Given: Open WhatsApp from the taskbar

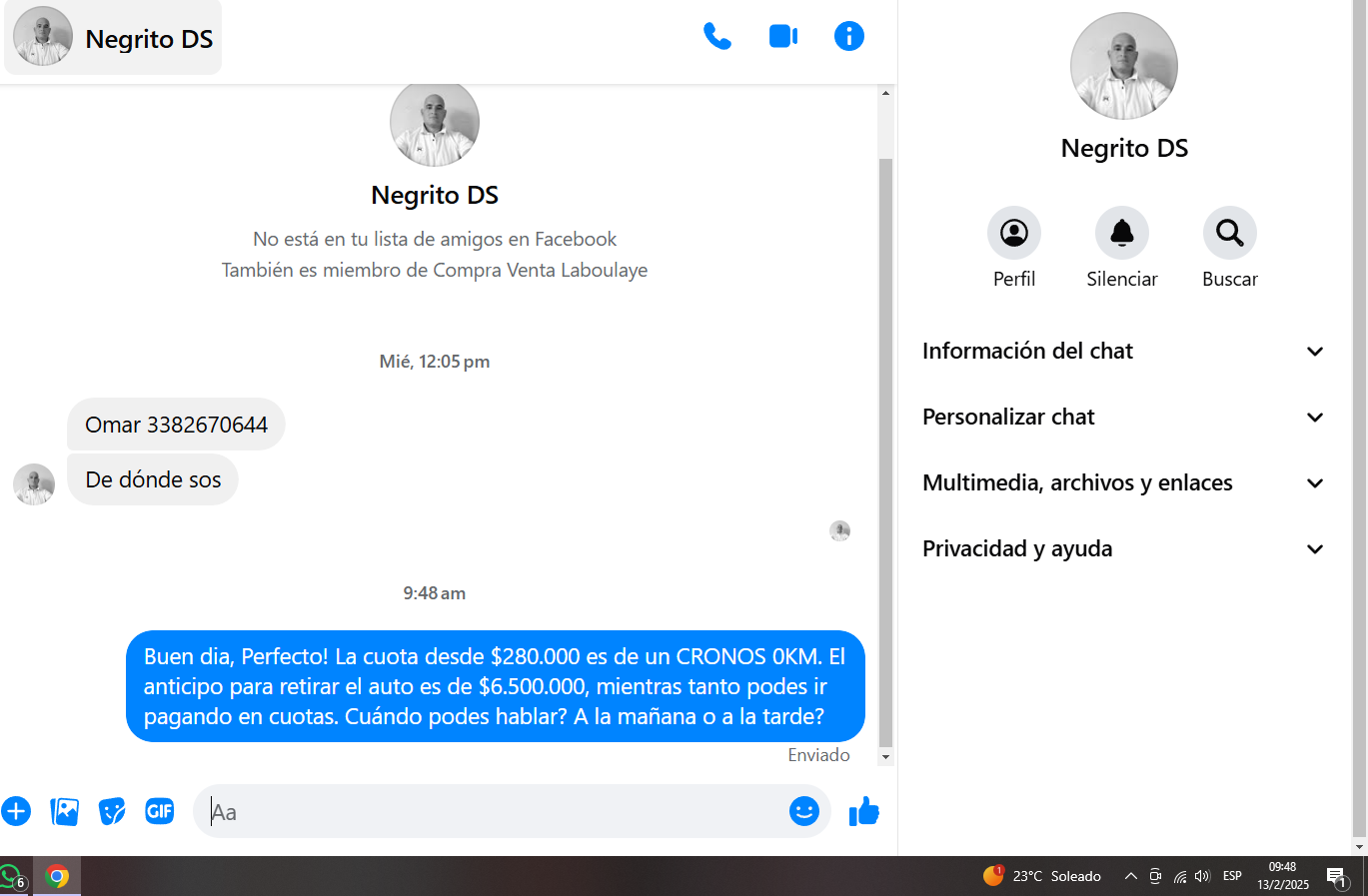Looking at the screenshot, I should (11, 877).
